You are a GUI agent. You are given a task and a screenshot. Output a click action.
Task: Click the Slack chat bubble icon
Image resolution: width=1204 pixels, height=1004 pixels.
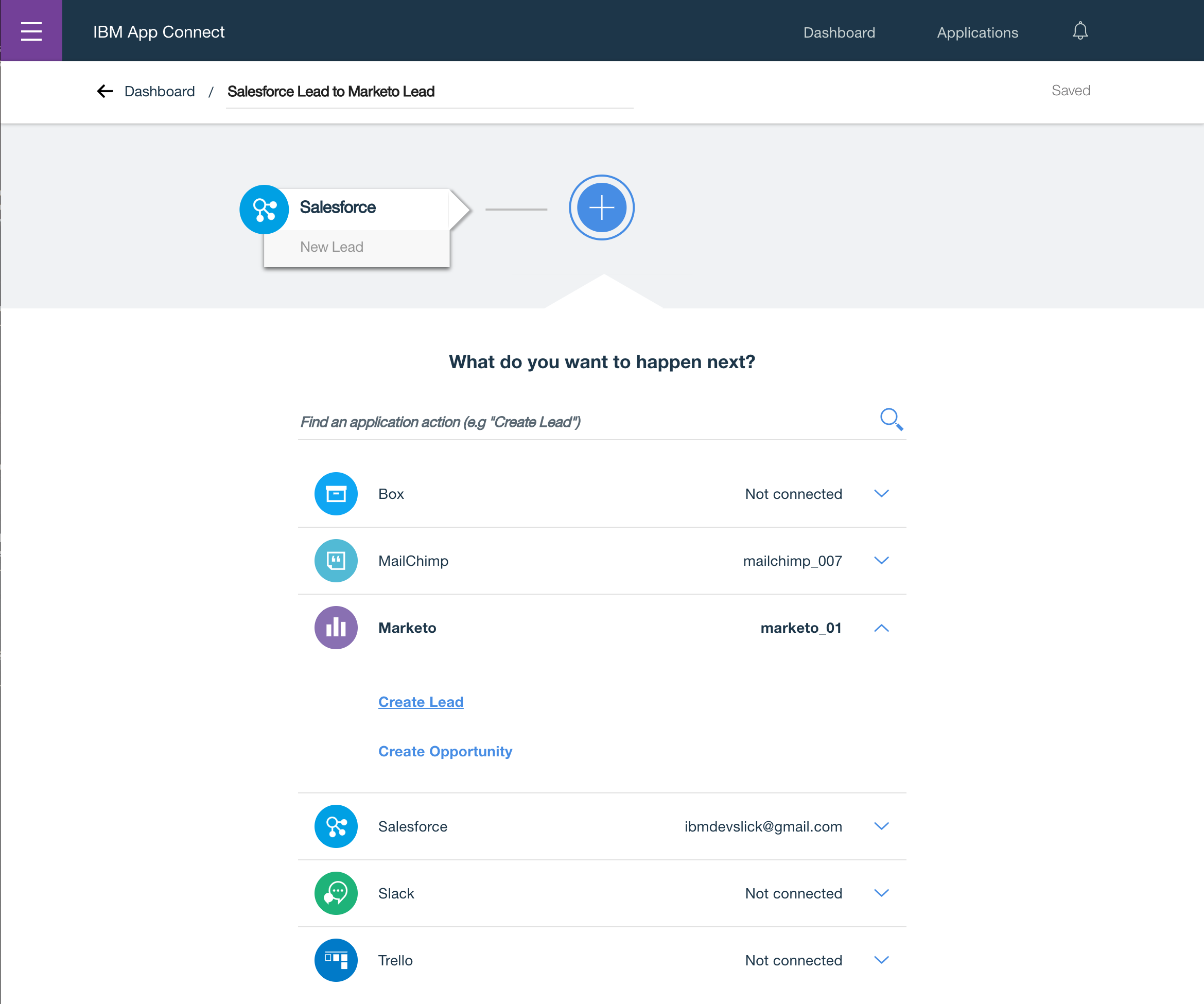(336, 893)
